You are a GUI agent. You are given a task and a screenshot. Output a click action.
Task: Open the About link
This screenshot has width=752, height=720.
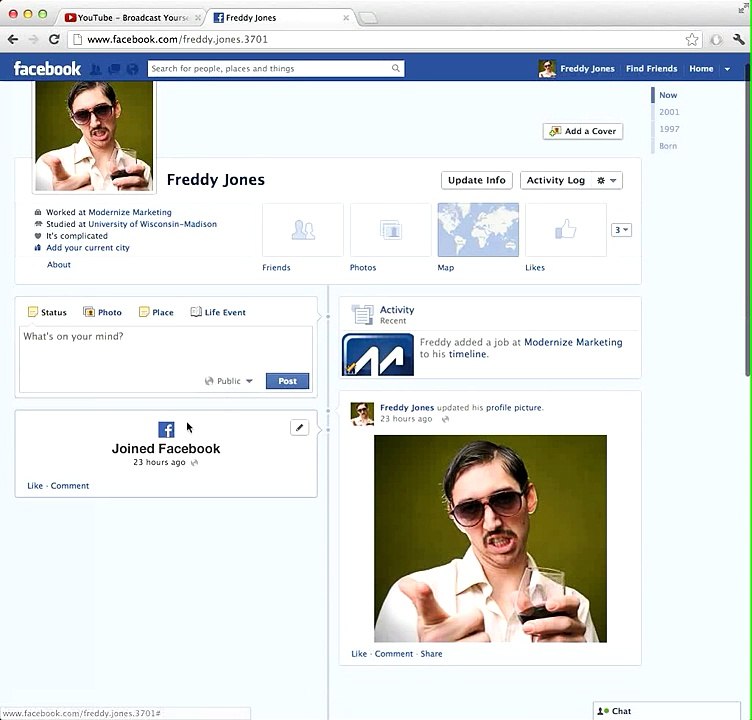[x=59, y=264]
